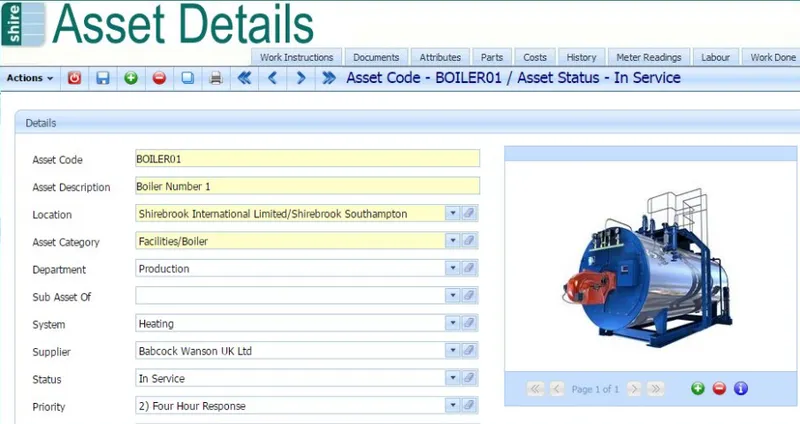Go to the next asset record
Viewport: 800px width, 424px height.
(x=301, y=78)
